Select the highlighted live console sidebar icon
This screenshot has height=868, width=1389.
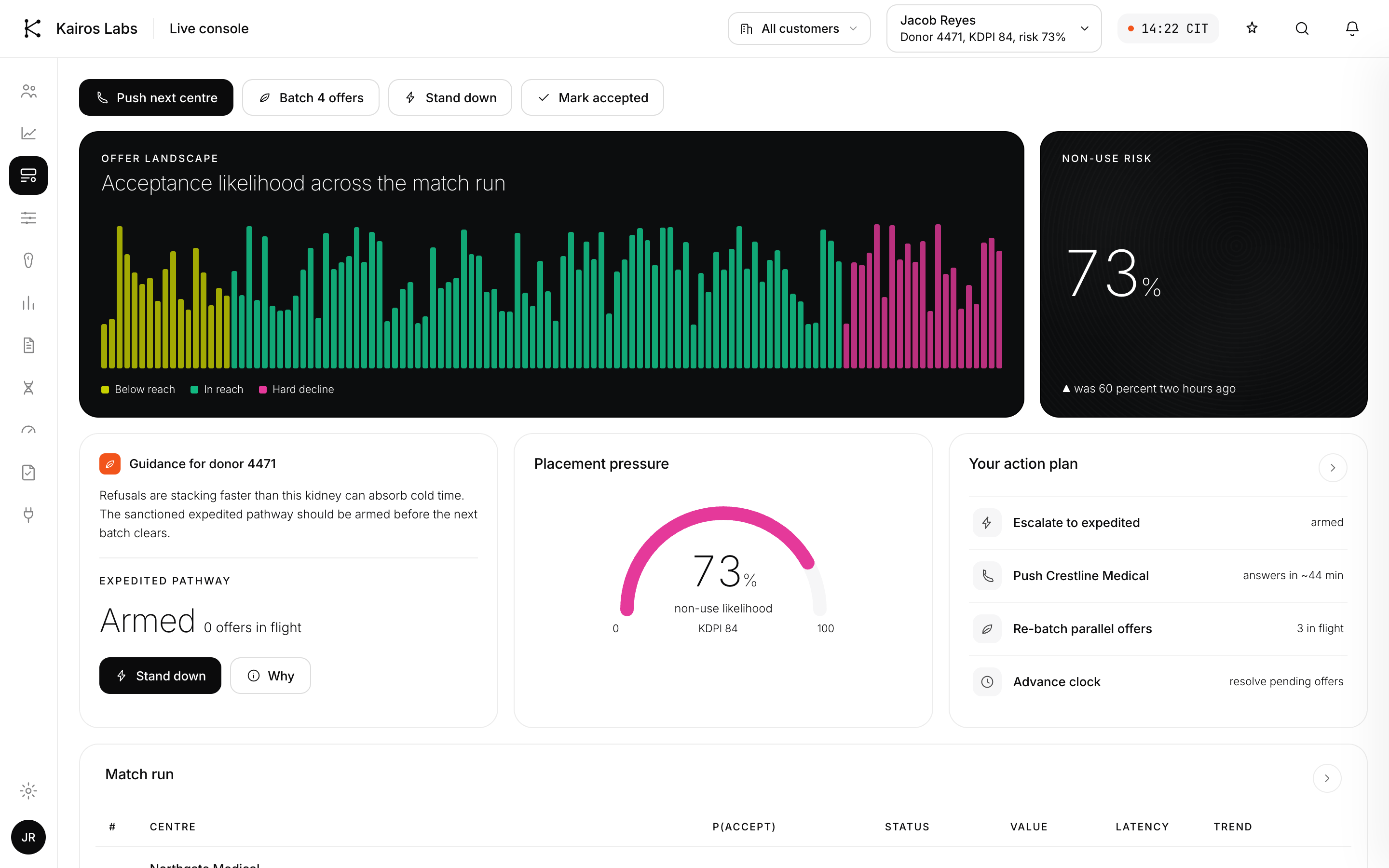coord(29,175)
